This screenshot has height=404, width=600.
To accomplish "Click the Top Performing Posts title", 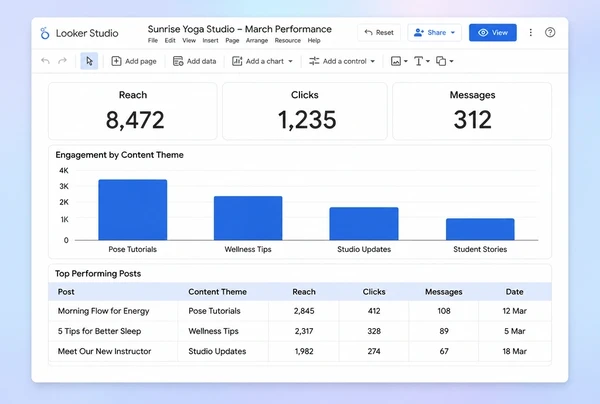I will [98, 274].
